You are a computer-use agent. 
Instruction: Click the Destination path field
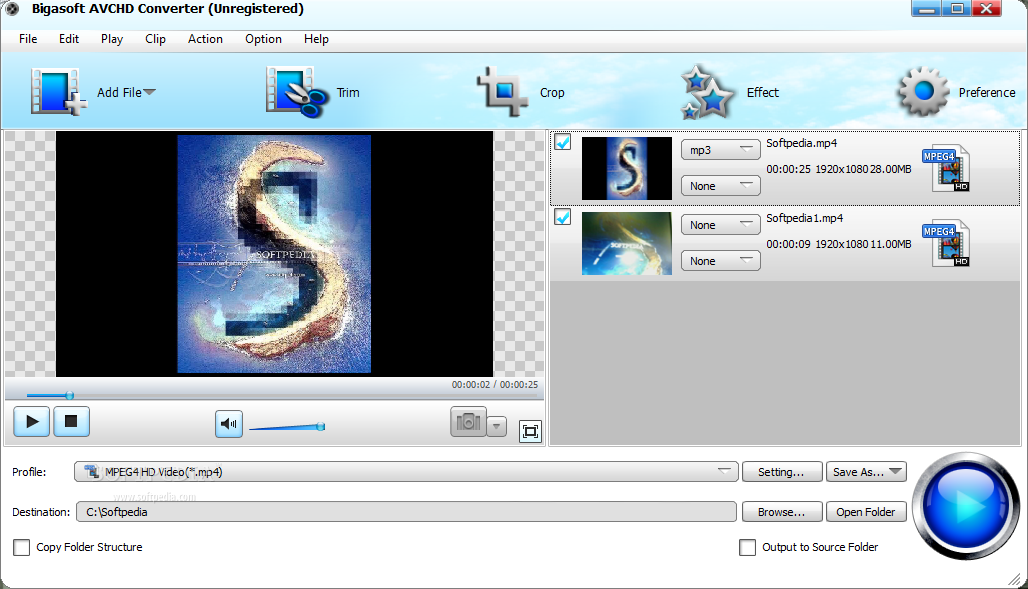point(406,512)
